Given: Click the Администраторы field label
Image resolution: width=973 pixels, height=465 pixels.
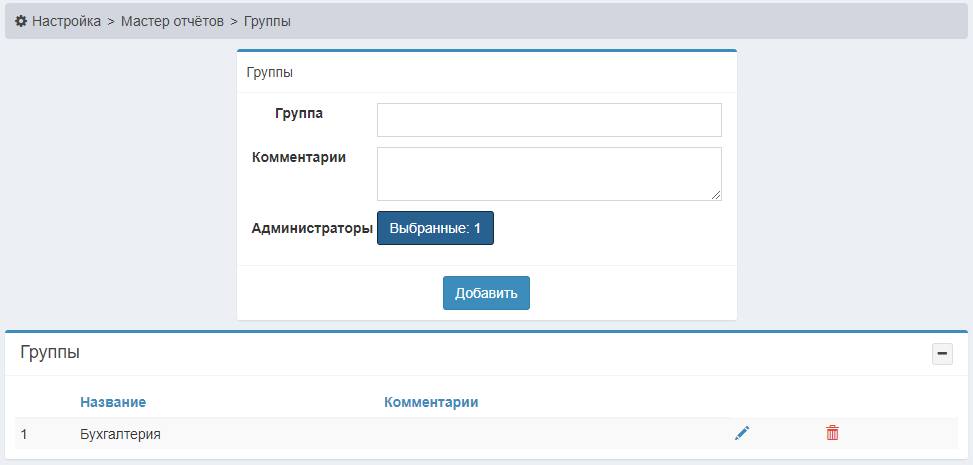Looking at the screenshot, I should 312,228.
